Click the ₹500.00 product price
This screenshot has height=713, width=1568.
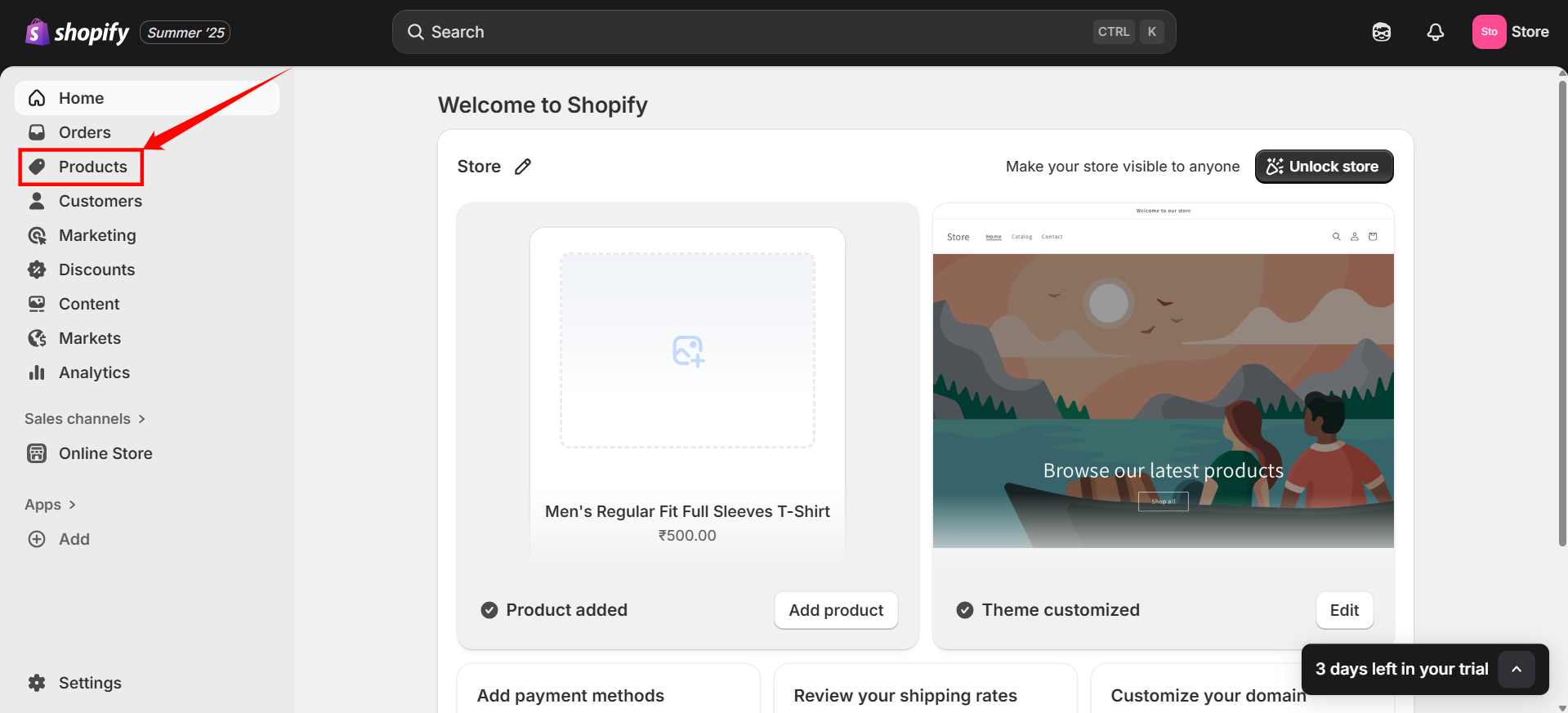pos(687,536)
